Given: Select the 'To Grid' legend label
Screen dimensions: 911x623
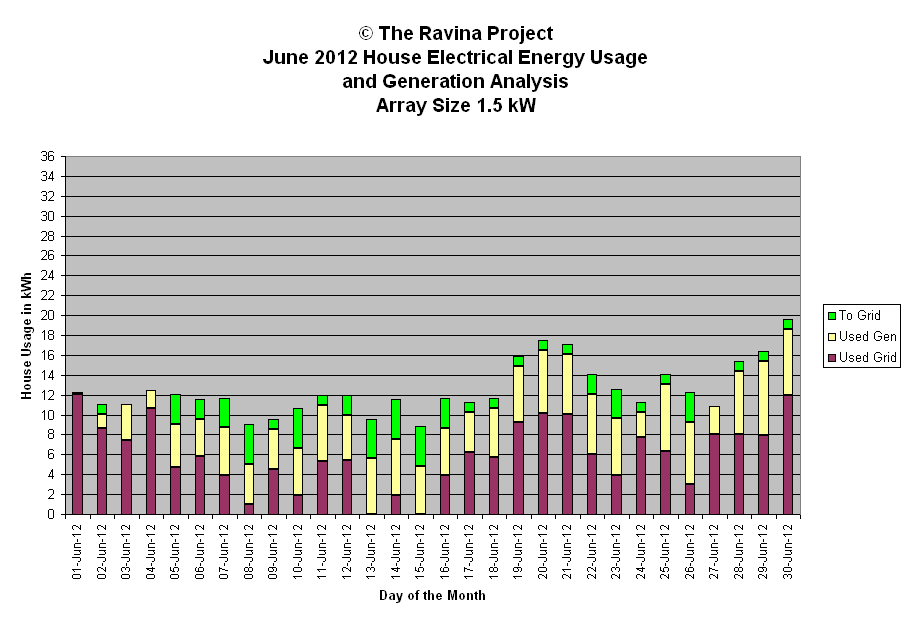Looking at the screenshot, I should tap(860, 316).
